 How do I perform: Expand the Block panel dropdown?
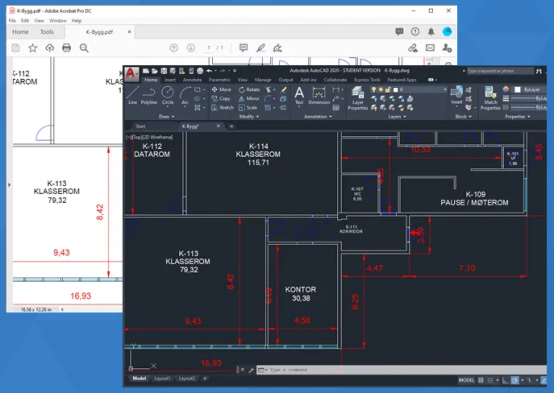[x=464, y=116]
